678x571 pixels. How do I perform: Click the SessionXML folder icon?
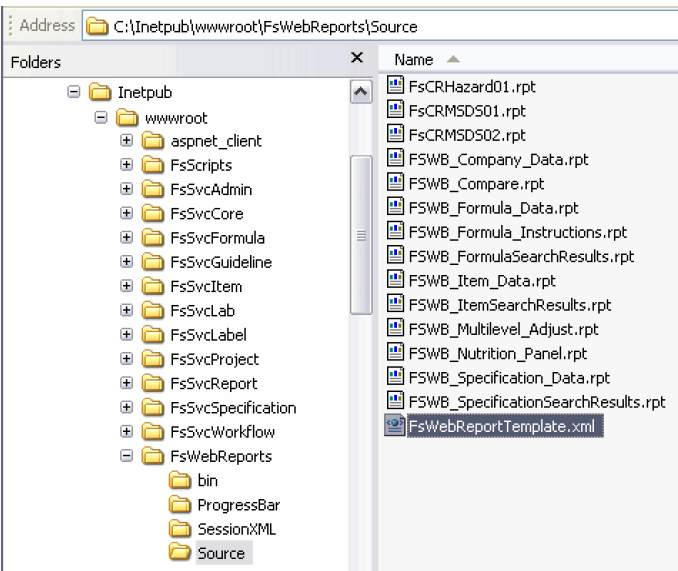point(179,528)
